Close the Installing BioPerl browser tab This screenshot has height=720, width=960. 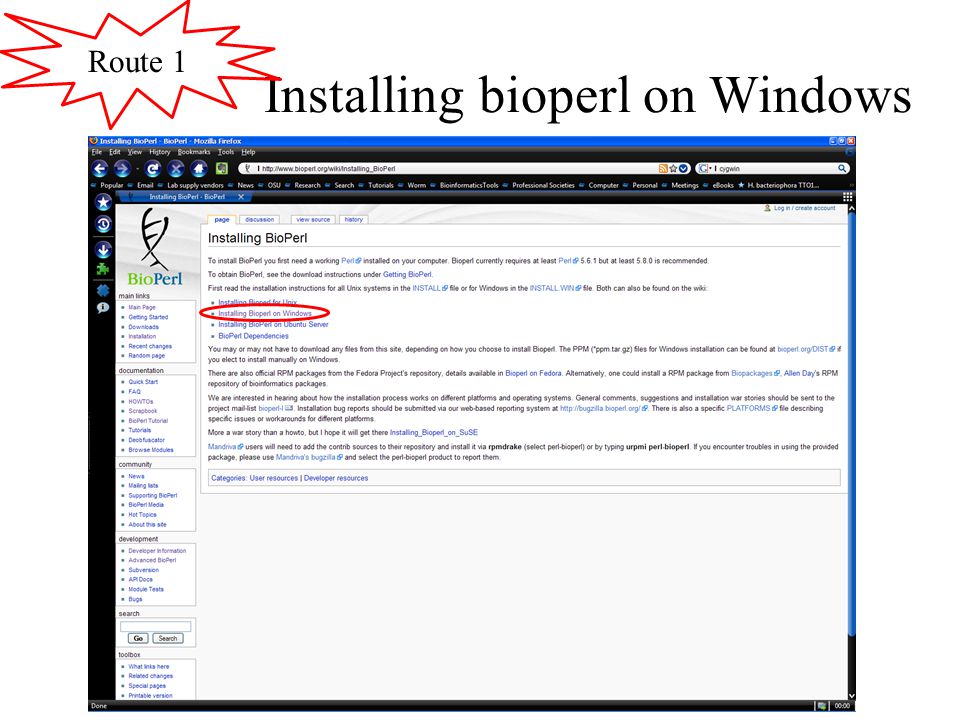tap(241, 197)
